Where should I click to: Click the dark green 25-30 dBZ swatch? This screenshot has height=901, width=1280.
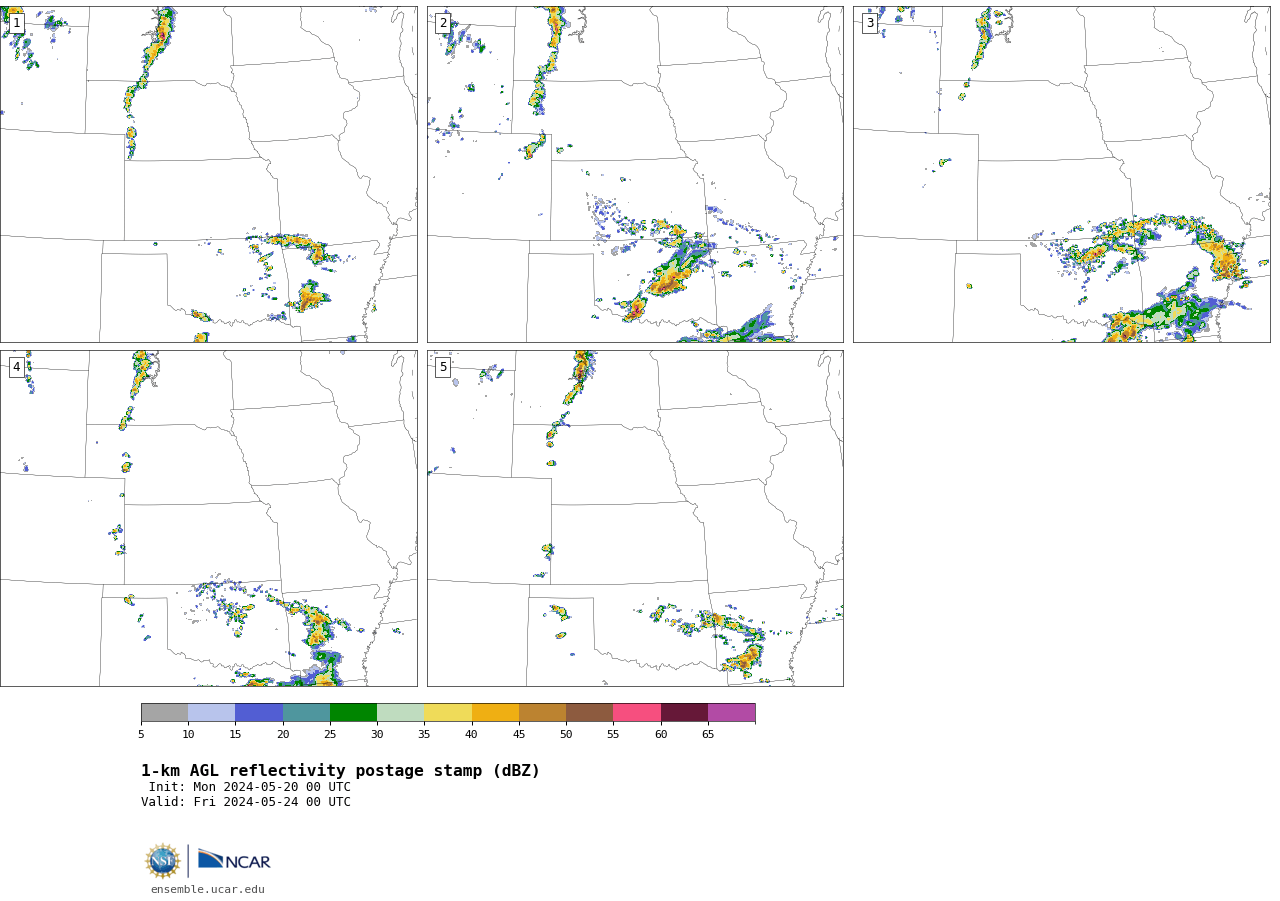[353, 713]
